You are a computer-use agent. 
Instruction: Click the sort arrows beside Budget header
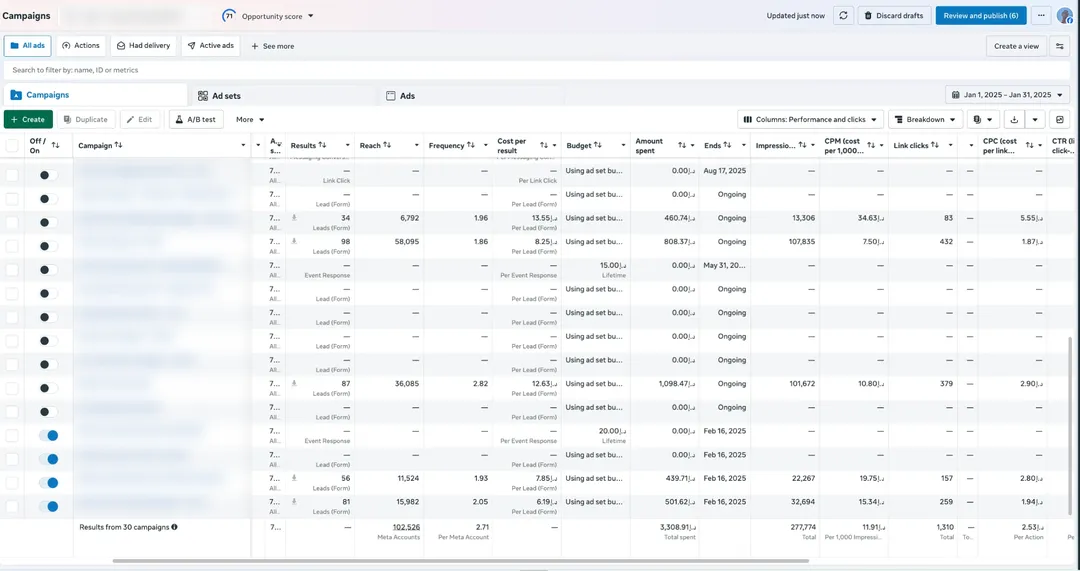click(x=598, y=145)
